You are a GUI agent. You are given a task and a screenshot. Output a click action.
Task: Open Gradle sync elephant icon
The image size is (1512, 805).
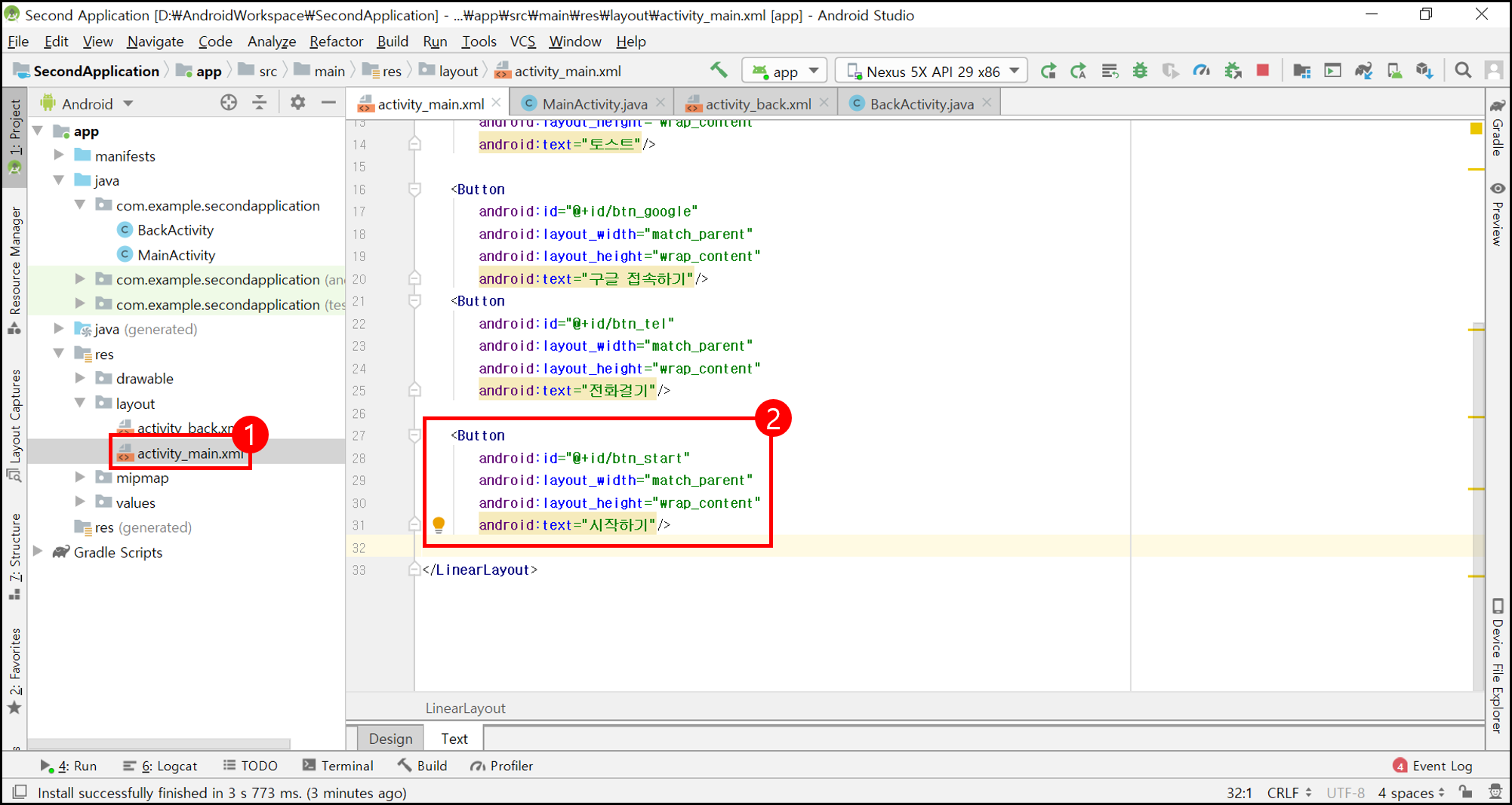click(x=1363, y=70)
